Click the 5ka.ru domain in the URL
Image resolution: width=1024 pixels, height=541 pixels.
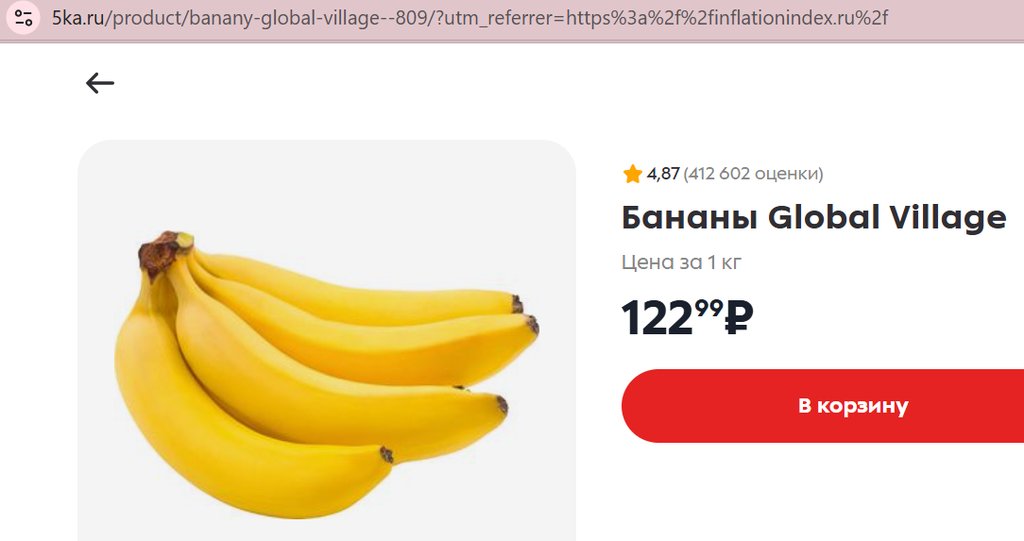coord(78,18)
